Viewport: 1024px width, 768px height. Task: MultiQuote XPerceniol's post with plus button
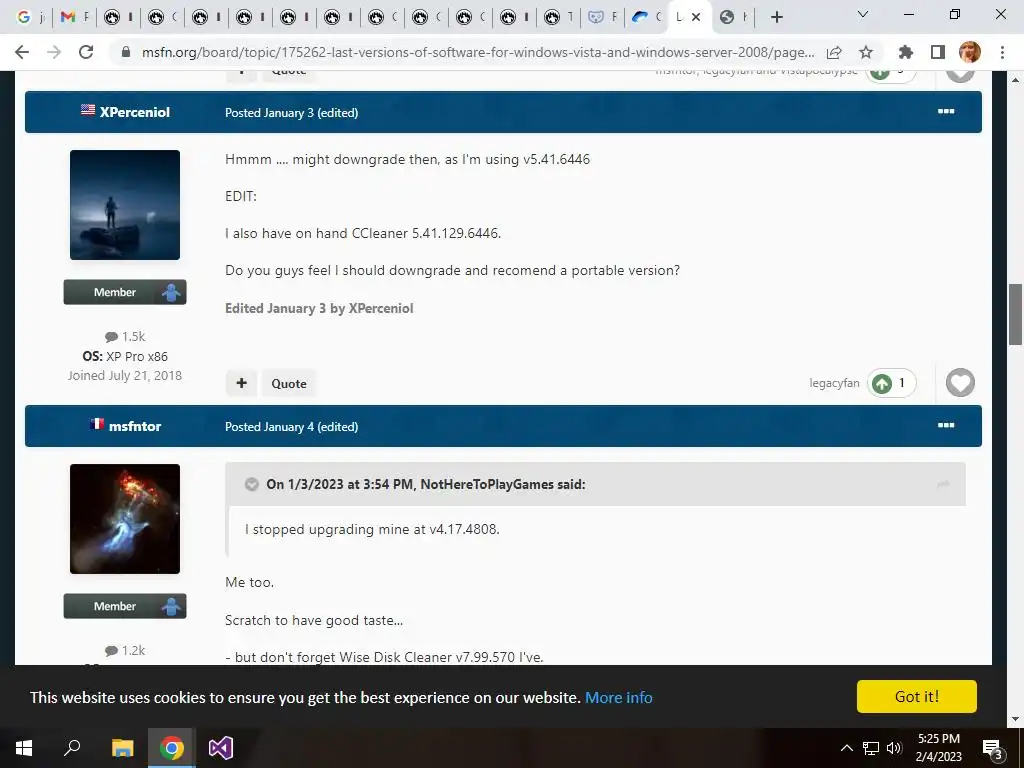coord(241,383)
